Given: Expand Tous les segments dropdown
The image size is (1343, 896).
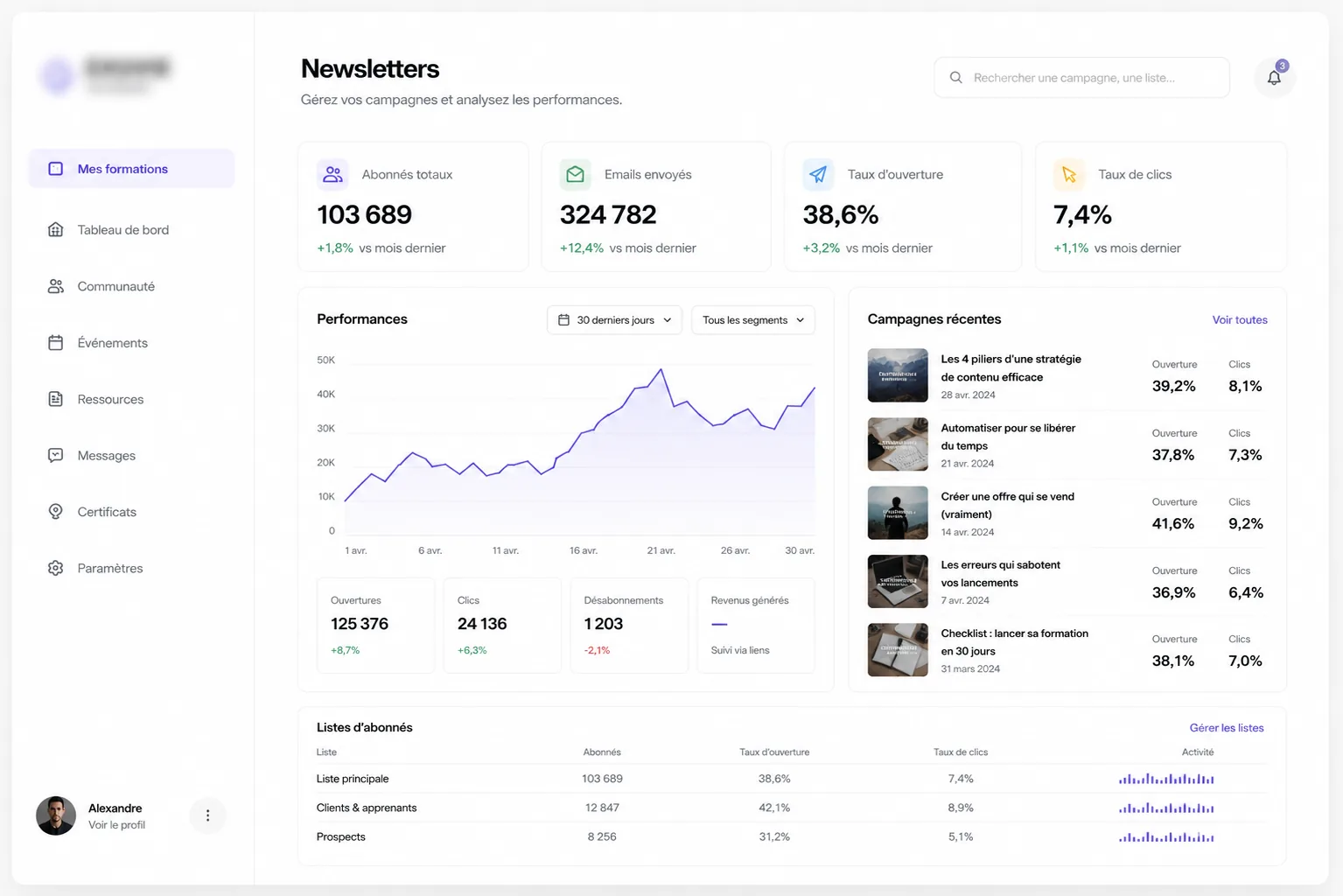Looking at the screenshot, I should (x=752, y=320).
